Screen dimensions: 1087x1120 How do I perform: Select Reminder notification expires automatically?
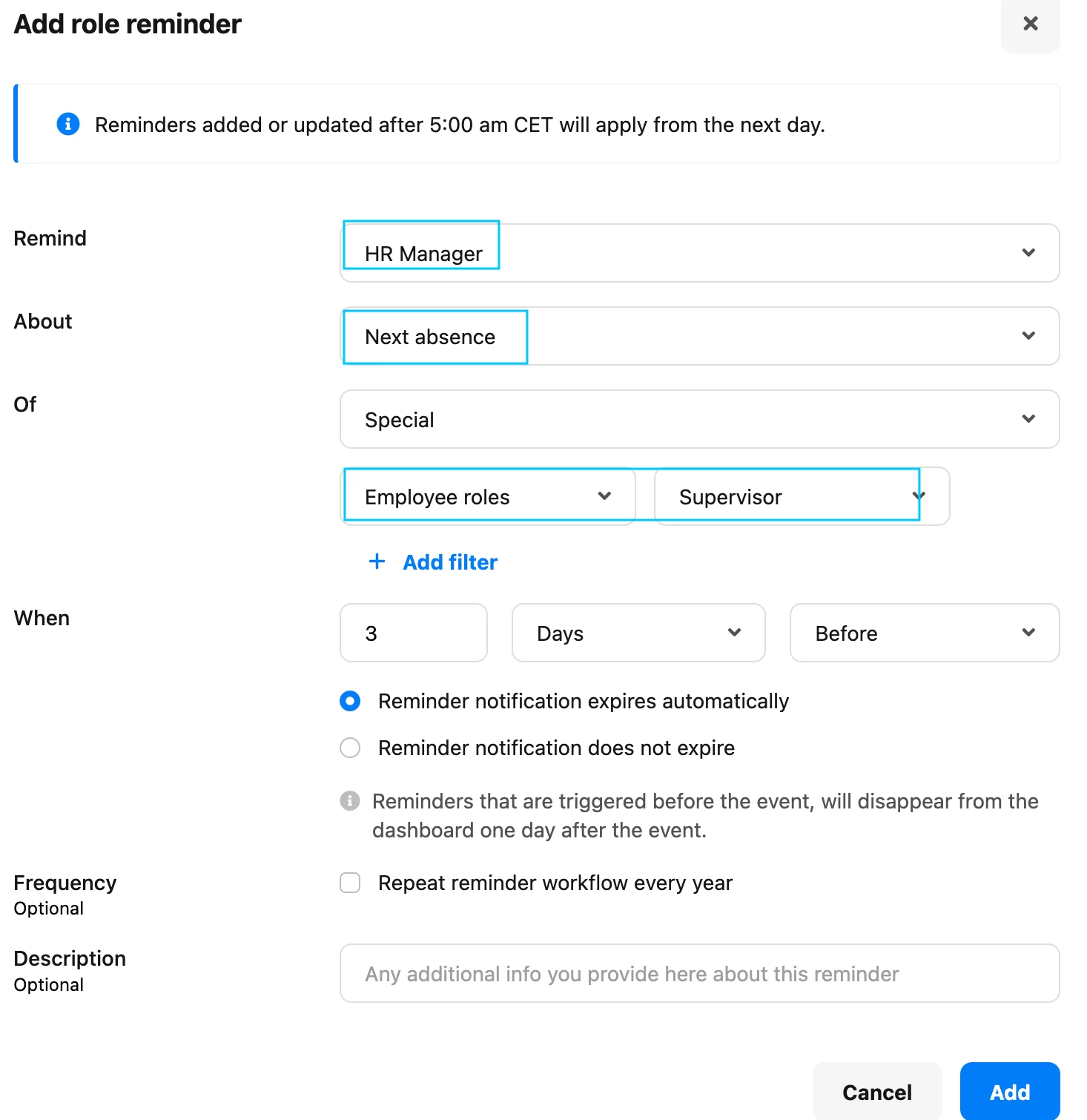click(x=350, y=701)
